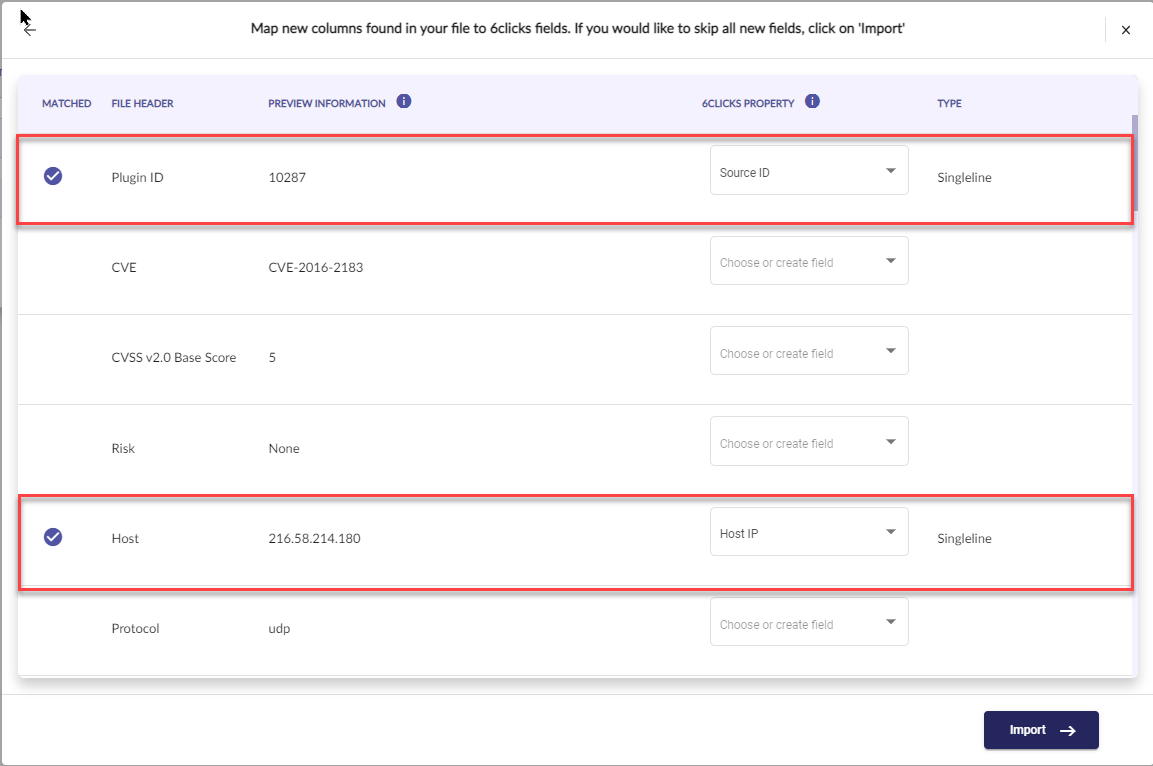This screenshot has width=1153, height=766.
Task: Toggle the Plugin ID matched checkmark
Action: [53, 176]
